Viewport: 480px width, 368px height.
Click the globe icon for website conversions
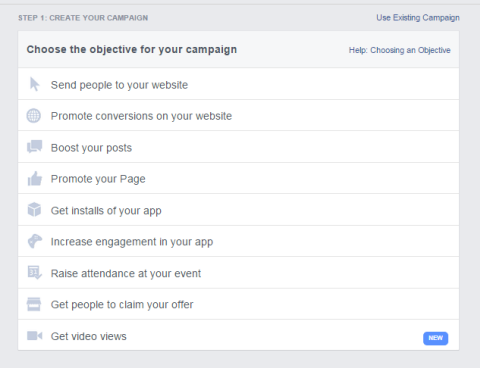34,116
